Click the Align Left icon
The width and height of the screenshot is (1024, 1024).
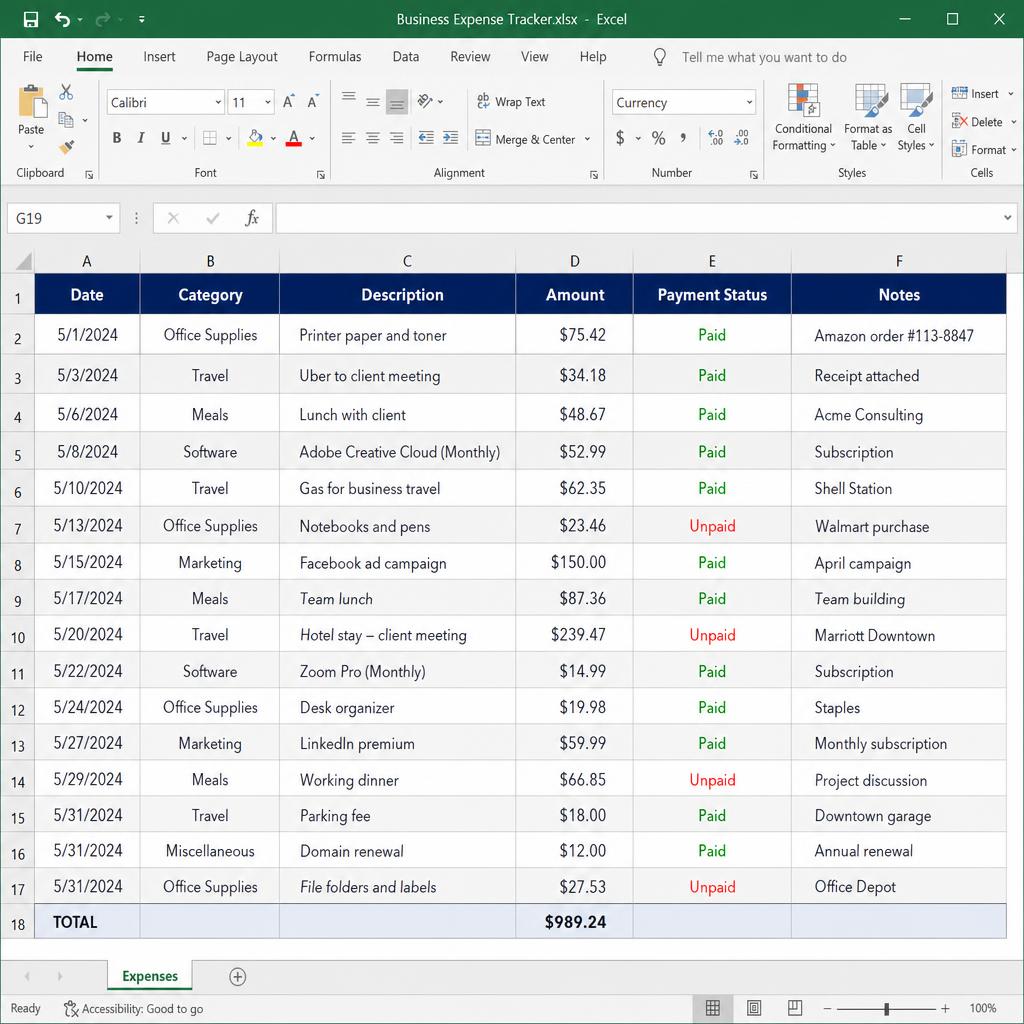(349, 138)
